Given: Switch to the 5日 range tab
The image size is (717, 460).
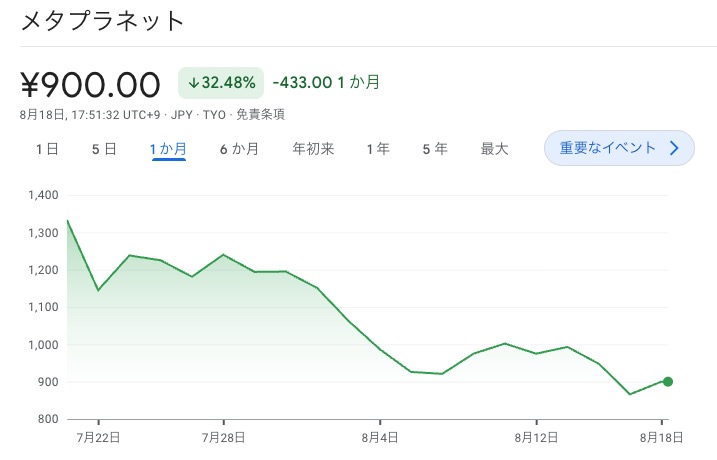Looking at the screenshot, I should click(104, 149).
